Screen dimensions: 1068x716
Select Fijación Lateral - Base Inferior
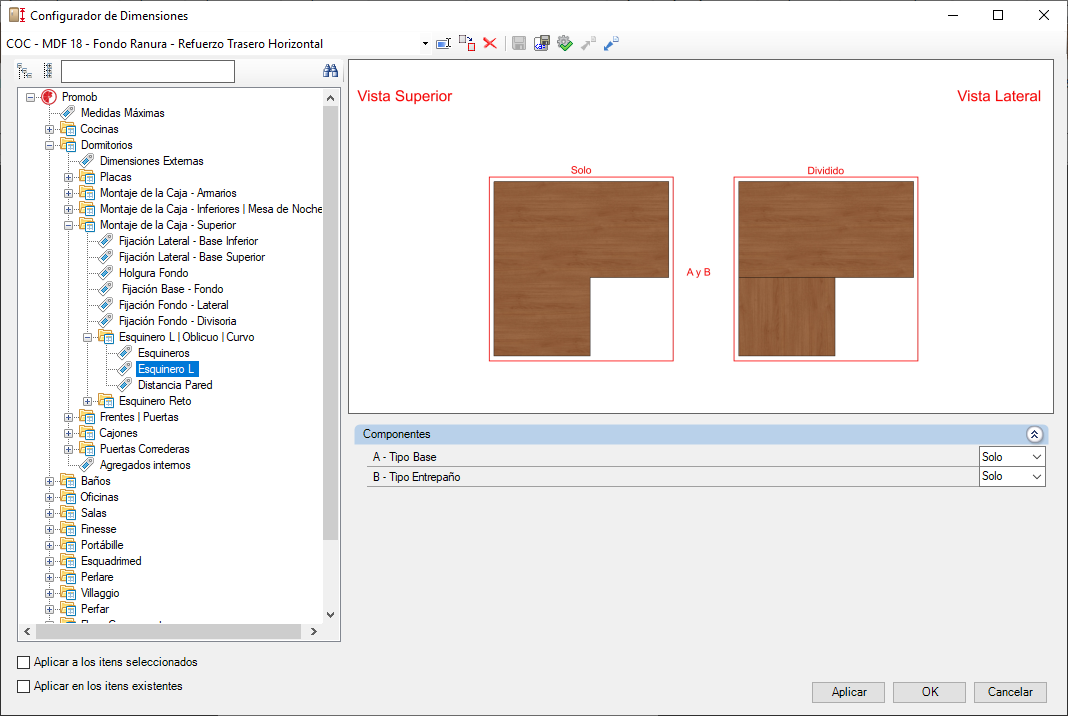coord(188,241)
